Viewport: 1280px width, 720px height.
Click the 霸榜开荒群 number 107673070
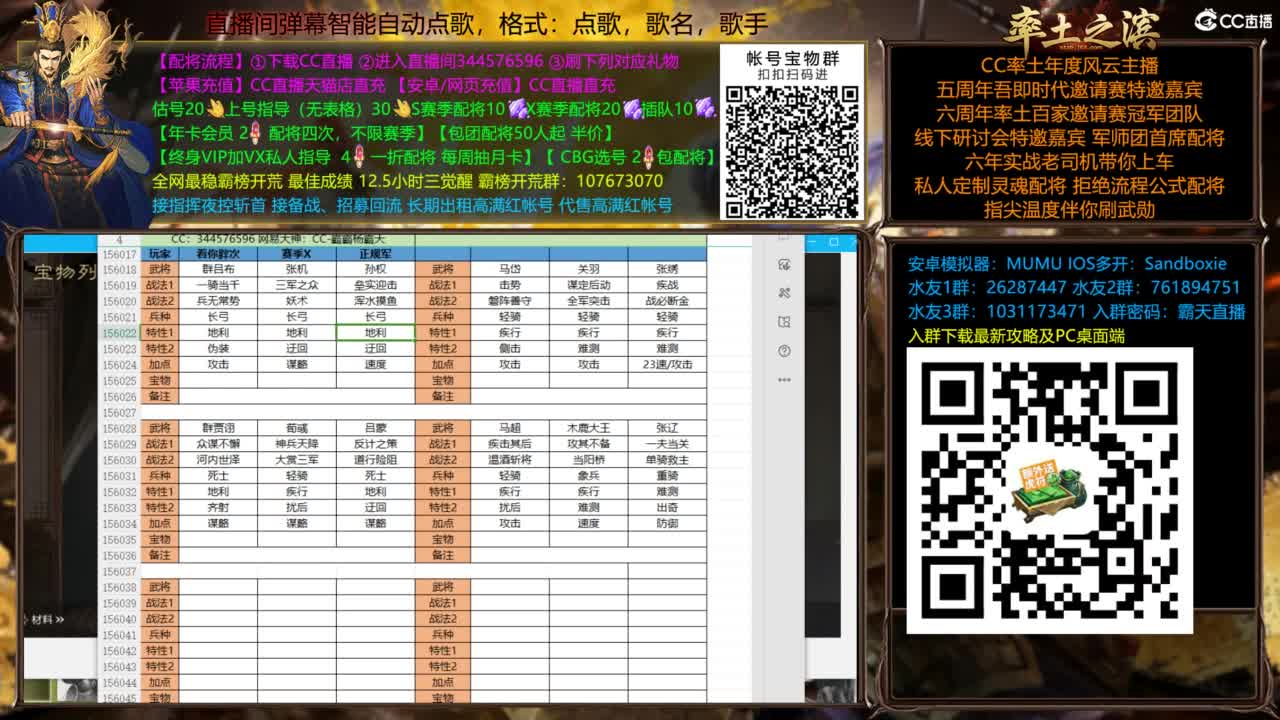621,182
